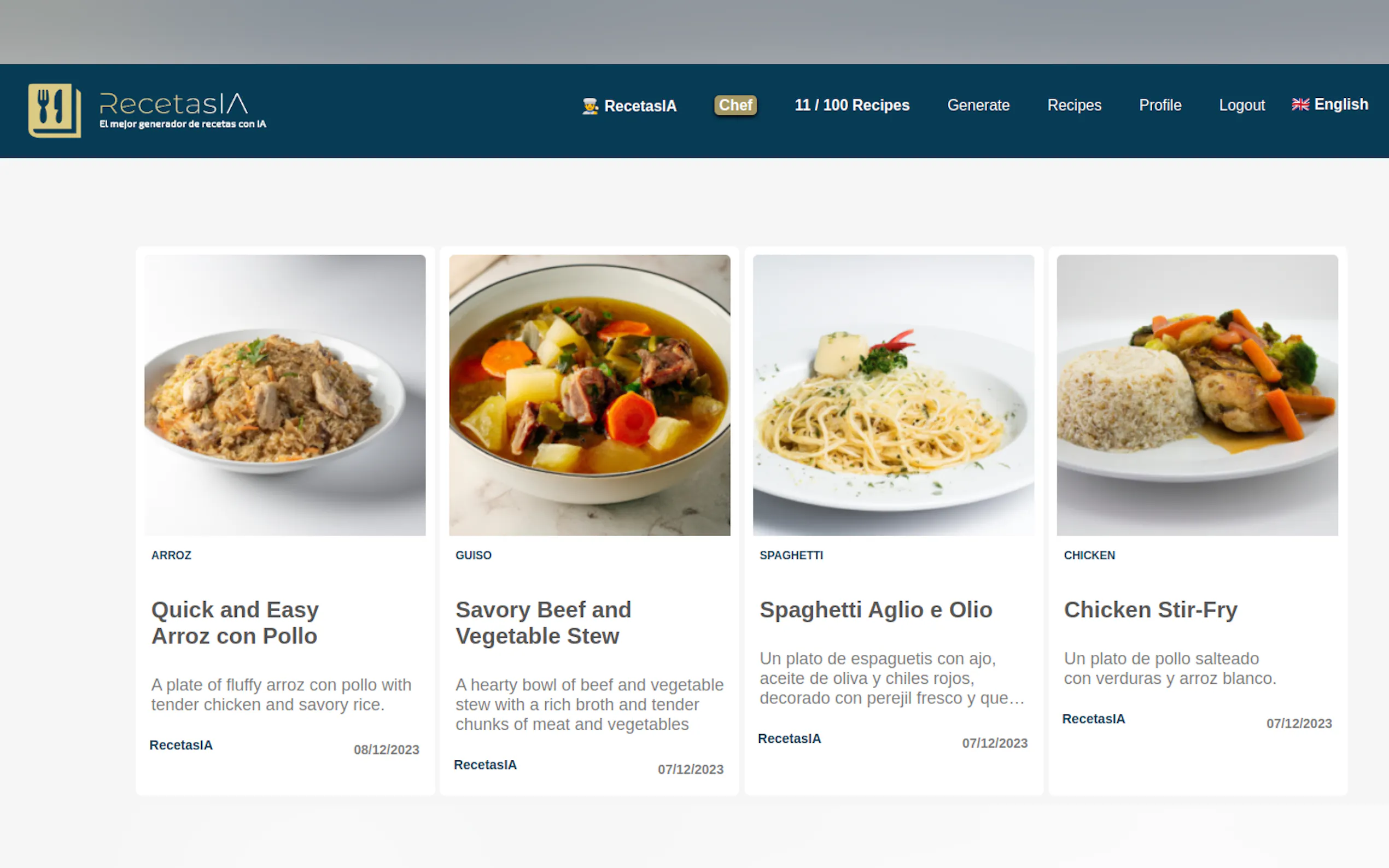The image size is (1389, 868).
Task: Open the Generate menu item
Action: coord(978,105)
